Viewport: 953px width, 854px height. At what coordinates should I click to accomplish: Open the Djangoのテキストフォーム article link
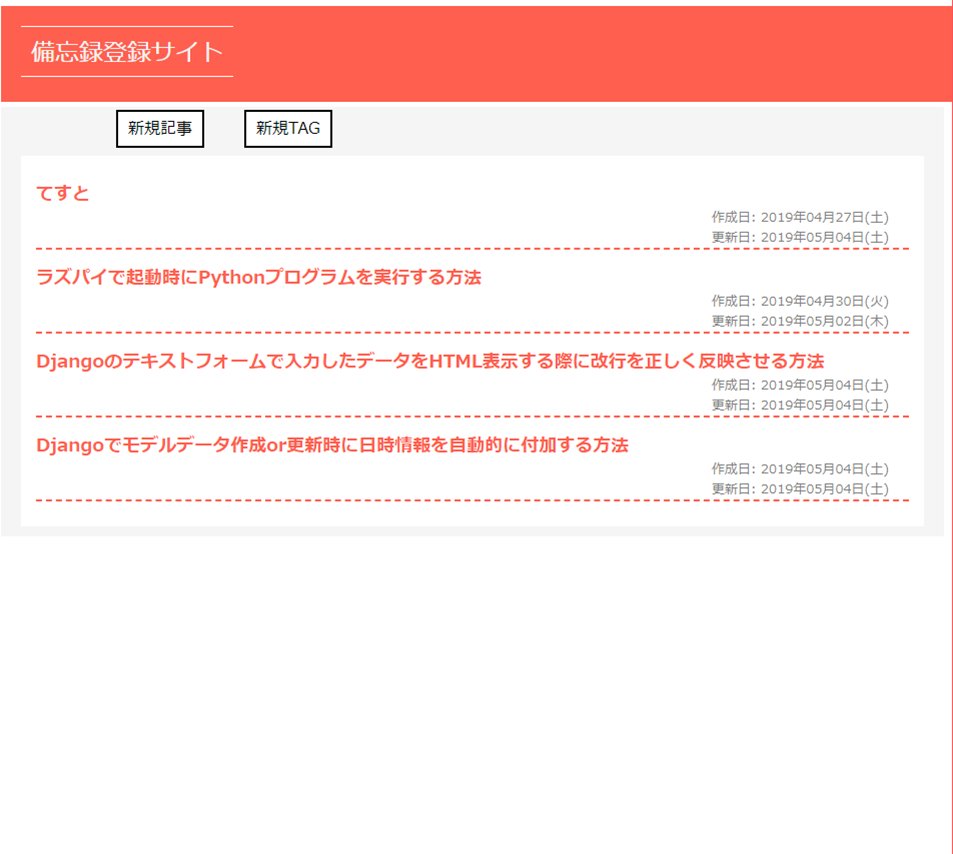[x=430, y=361]
